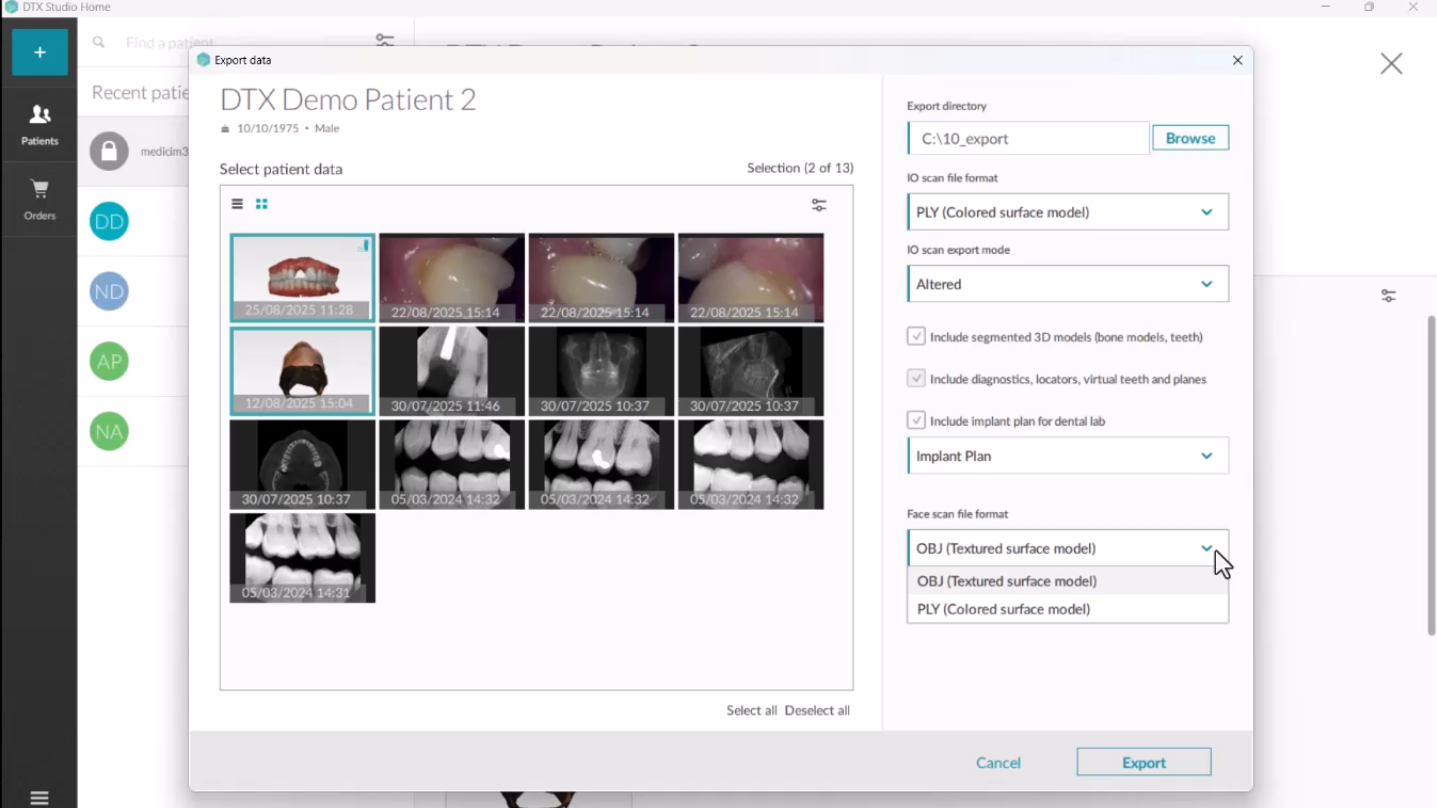
Task: Click the Deselect all link
Action: click(x=817, y=710)
